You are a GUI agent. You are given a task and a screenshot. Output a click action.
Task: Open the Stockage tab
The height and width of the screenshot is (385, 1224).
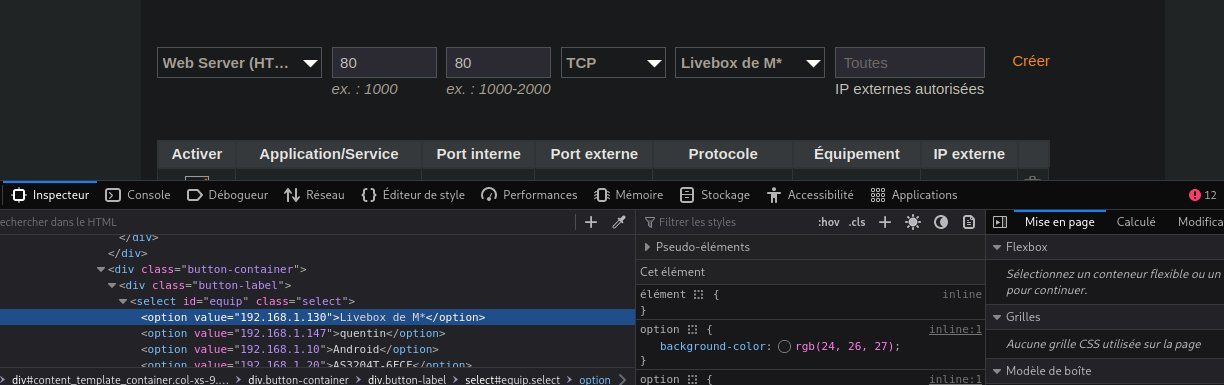714,195
